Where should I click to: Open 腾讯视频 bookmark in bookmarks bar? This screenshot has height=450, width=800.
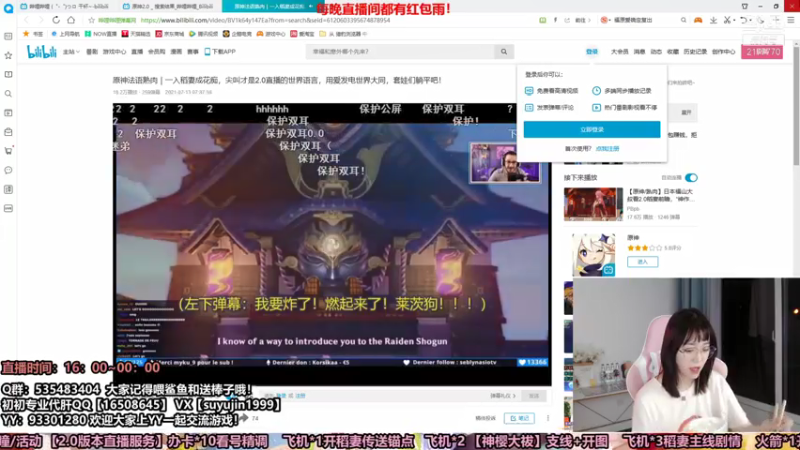pos(203,34)
